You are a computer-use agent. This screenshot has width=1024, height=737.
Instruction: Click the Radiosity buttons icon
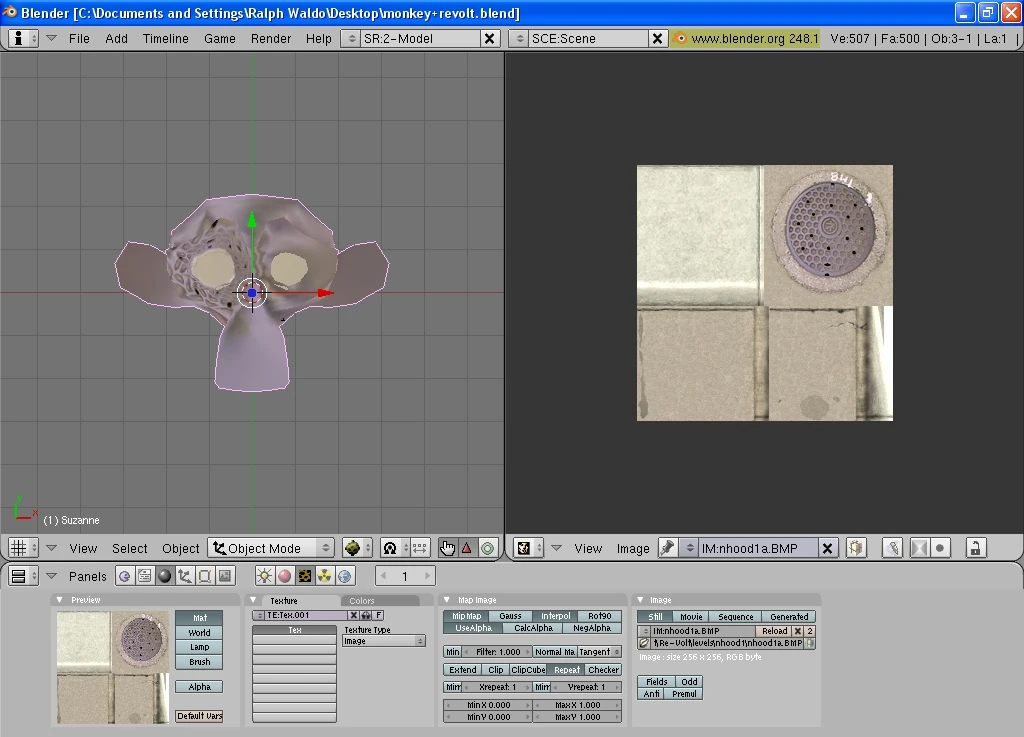pyautogui.click(x=325, y=576)
